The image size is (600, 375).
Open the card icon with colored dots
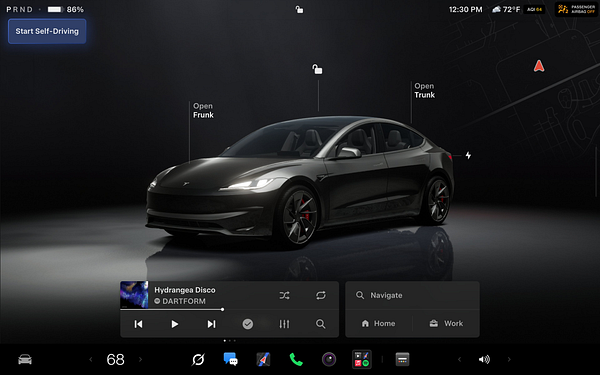click(402, 359)
